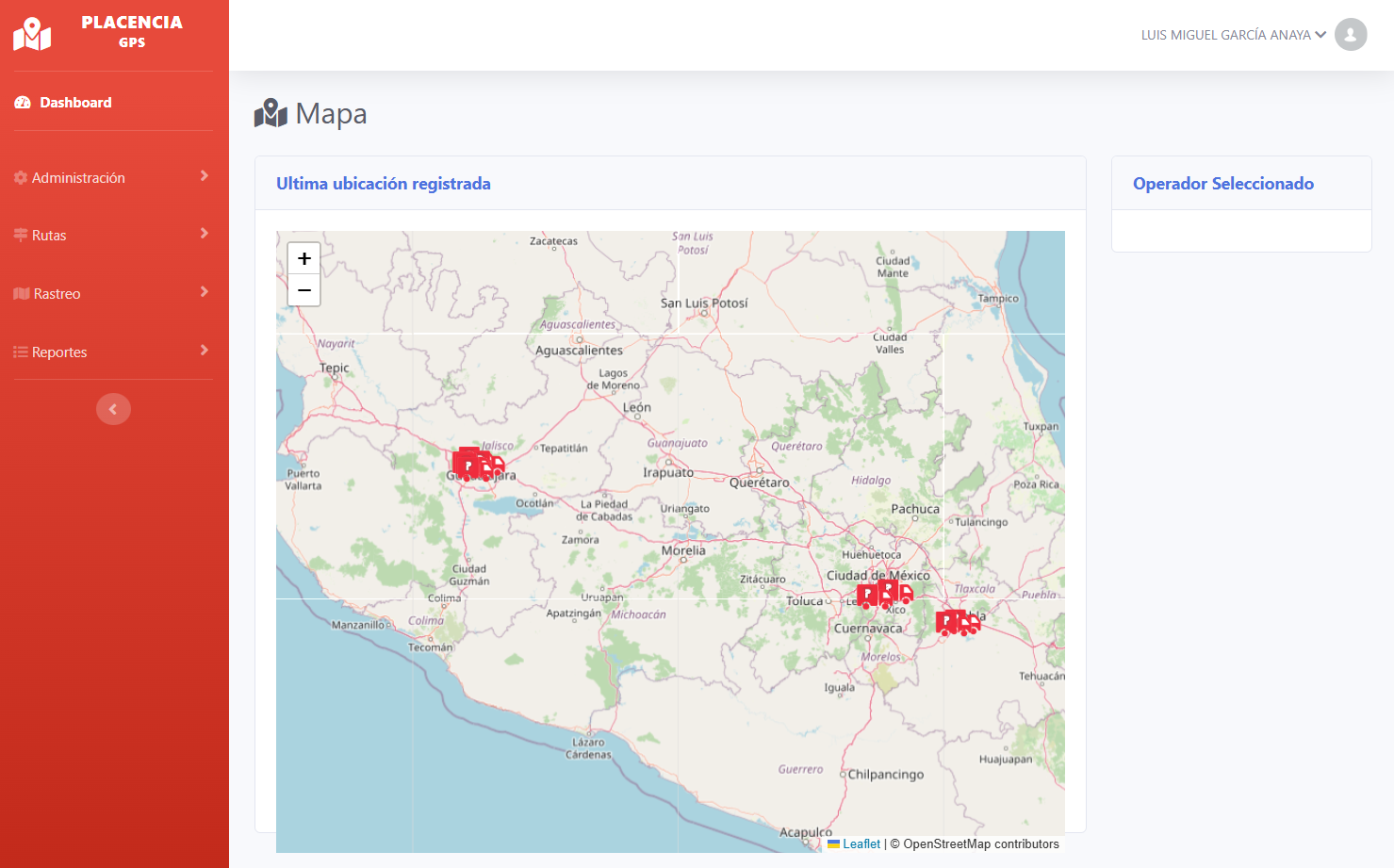The width and height of the screenshot is (1394, 868).
Task: Select the truck marker near Ciudad de México
Action: 885,594
